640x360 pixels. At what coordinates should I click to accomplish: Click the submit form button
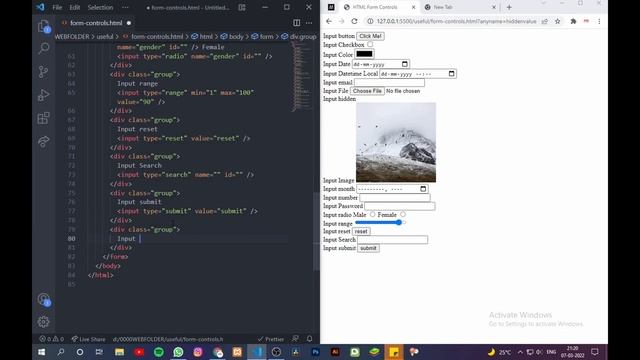click(x=368, y=248)
